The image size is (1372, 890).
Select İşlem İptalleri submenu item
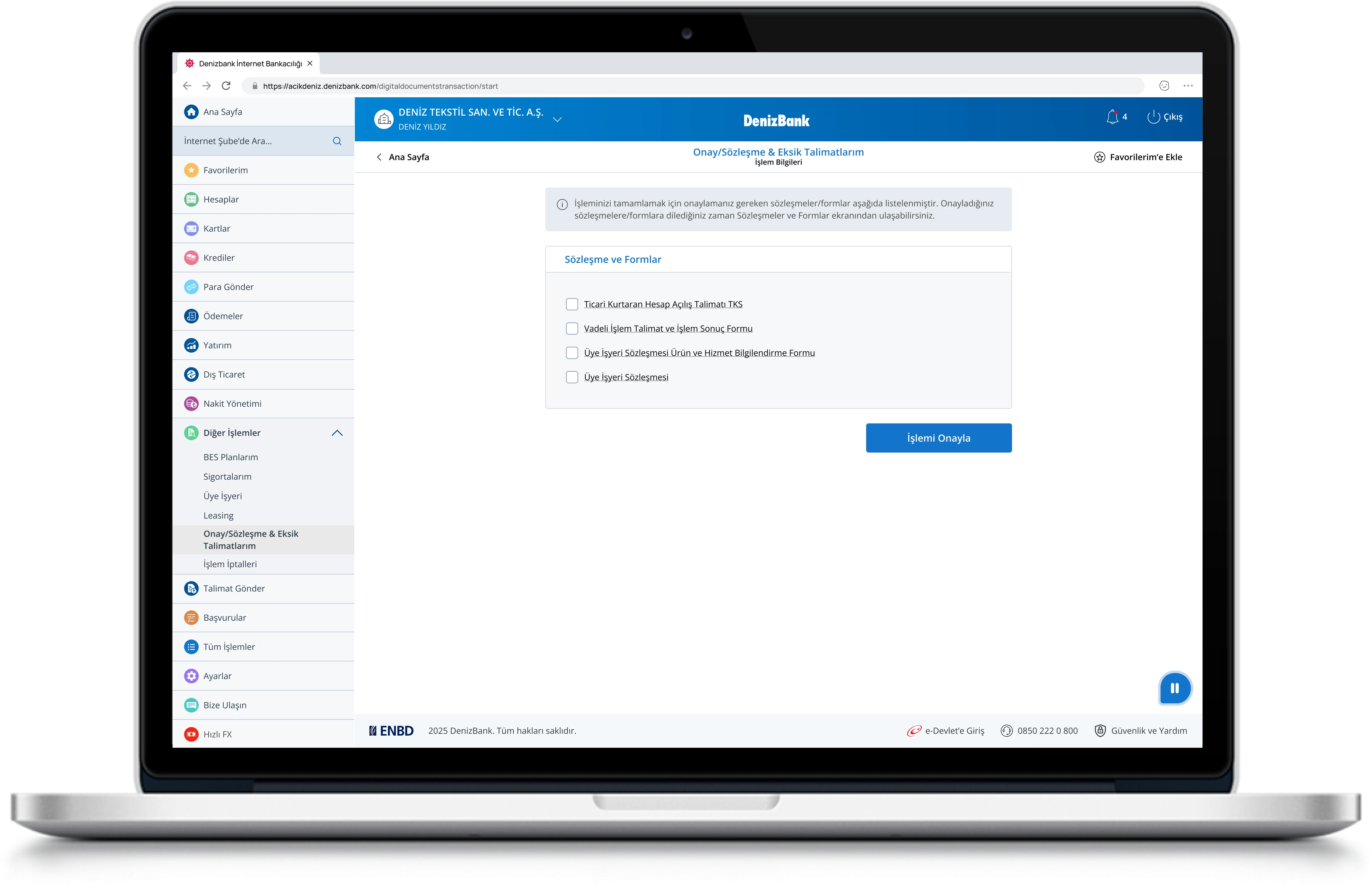pos(230,564)
